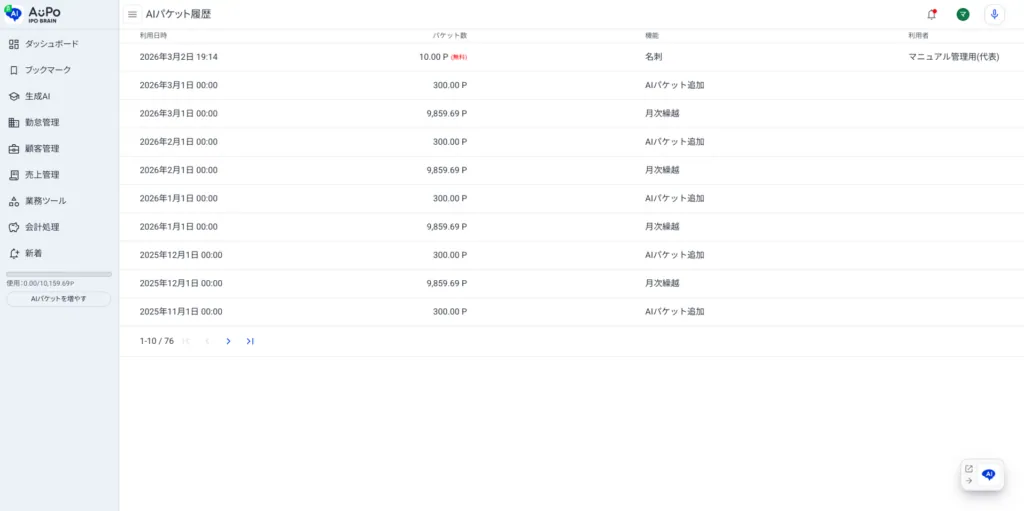Jump to last page of history
The width and height of the screenshot is (1024, 511).
(x=250, y=341)
